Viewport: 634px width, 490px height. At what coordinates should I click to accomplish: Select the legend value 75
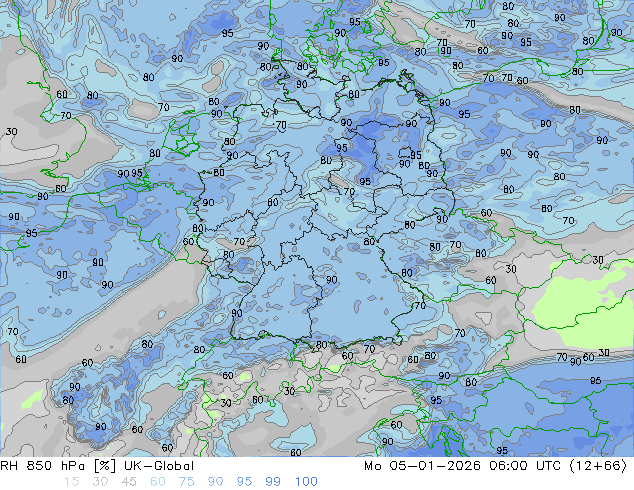point(186,482)
